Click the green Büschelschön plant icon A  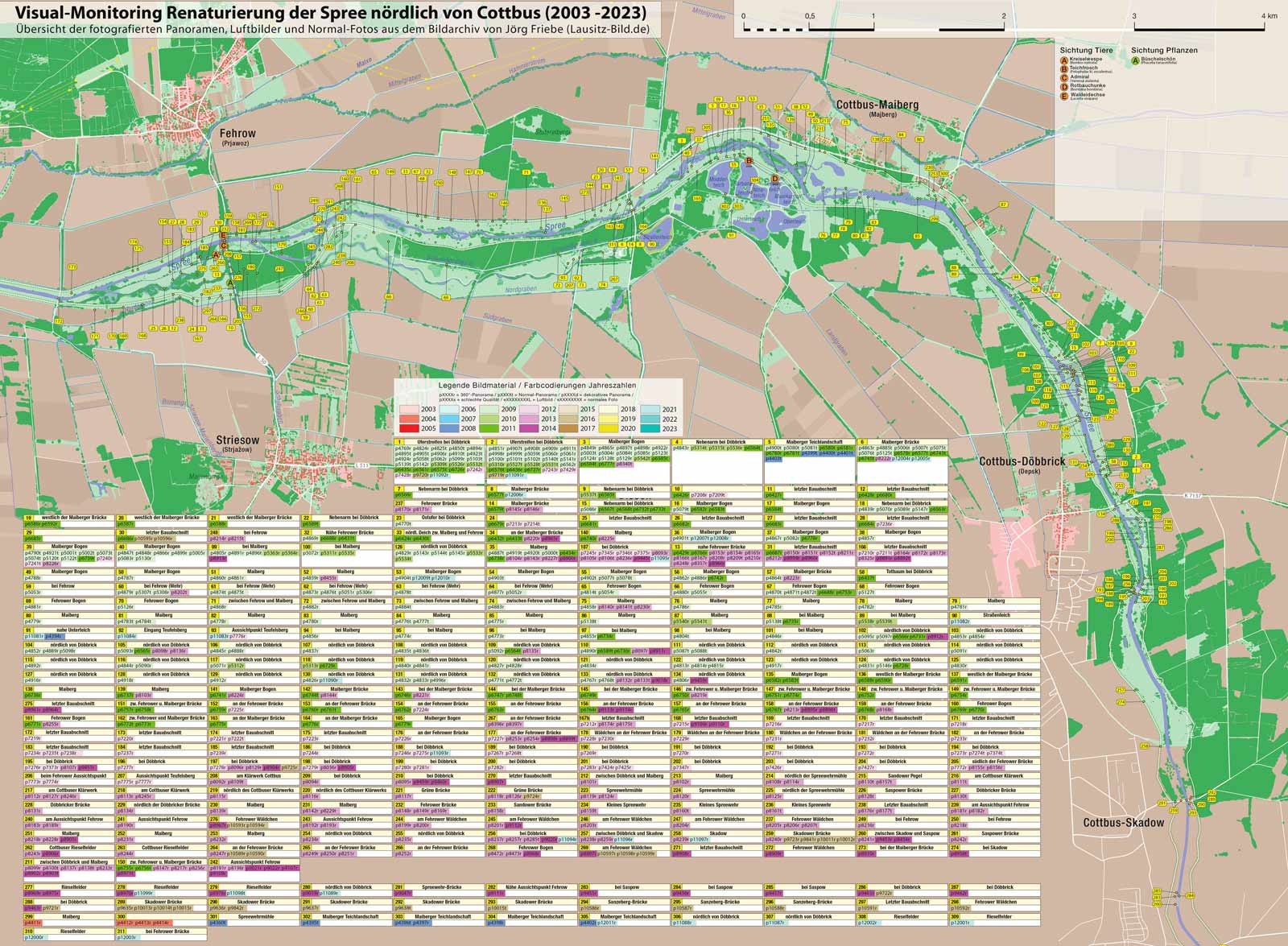click(1135, 60)
